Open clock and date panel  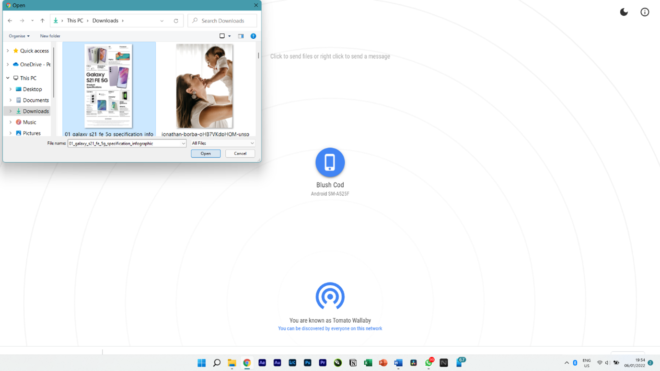634,363
